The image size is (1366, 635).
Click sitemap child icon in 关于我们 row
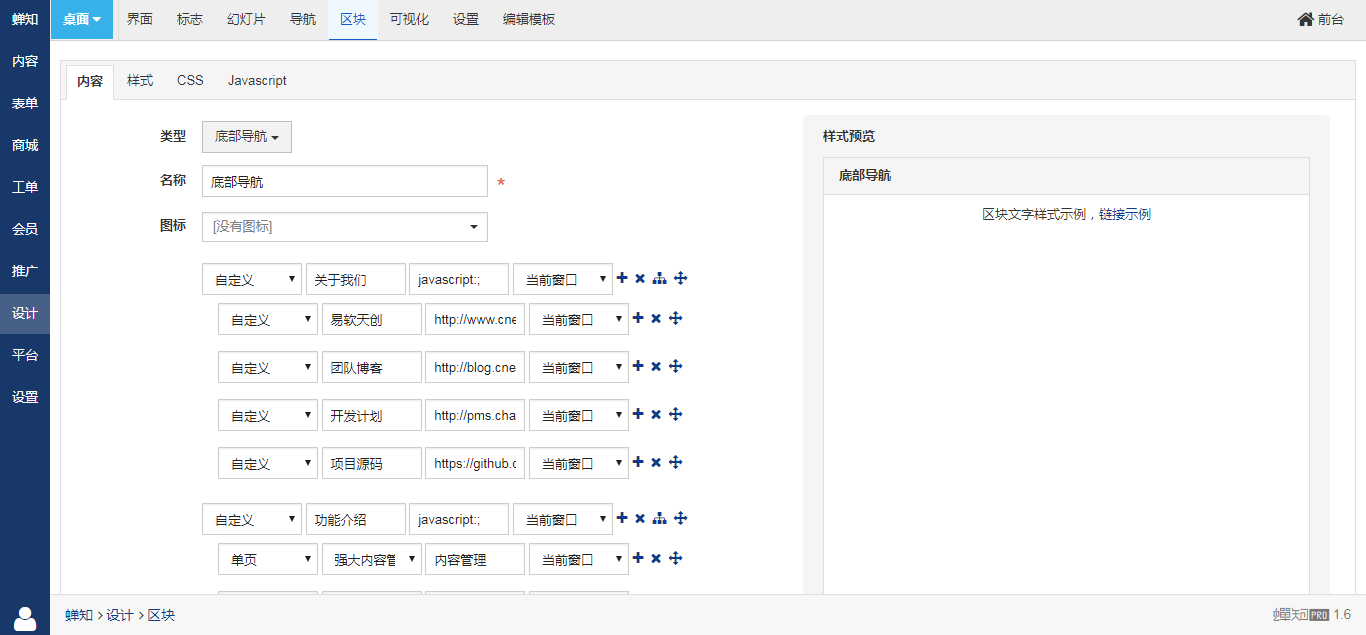[x=659, y=278]
